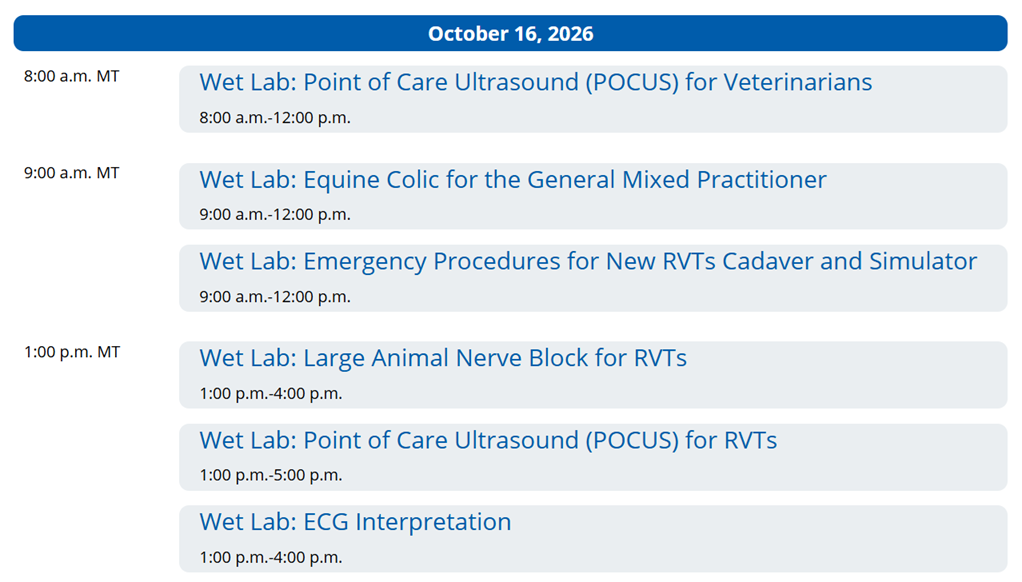Click the October 16, 2026 date header

[x=510, y=33]
